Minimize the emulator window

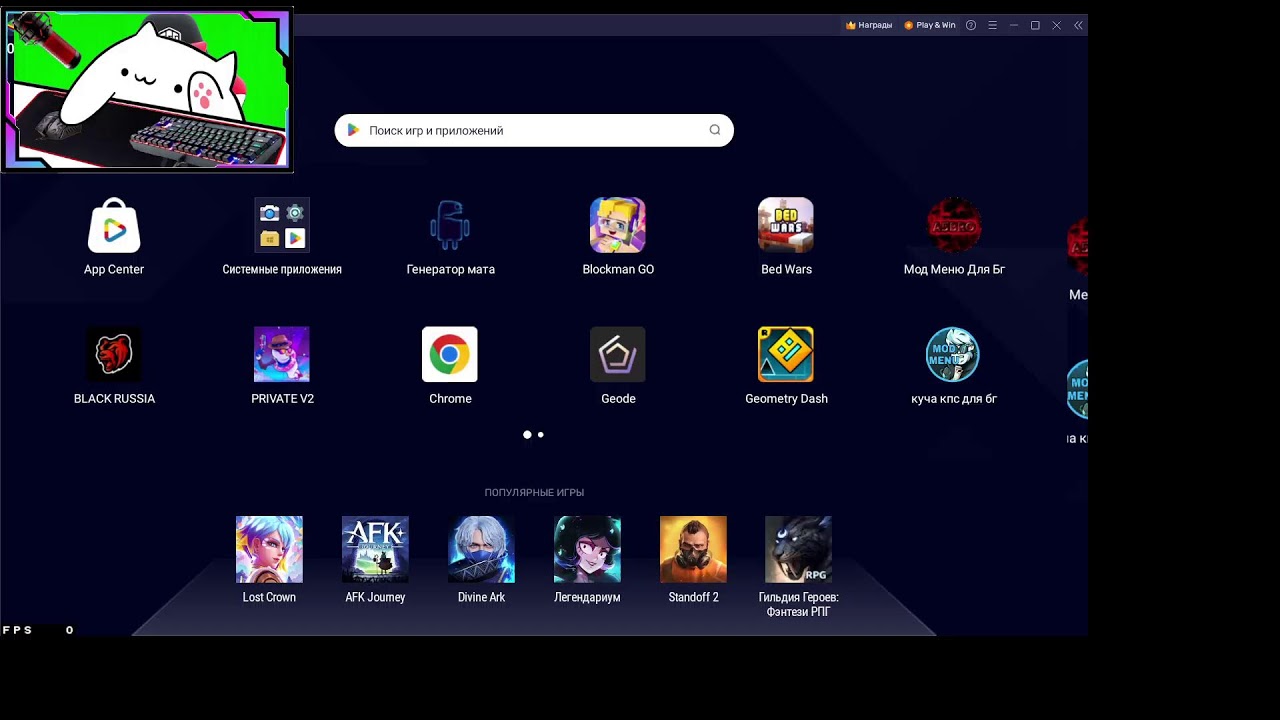click(1014, 25)
